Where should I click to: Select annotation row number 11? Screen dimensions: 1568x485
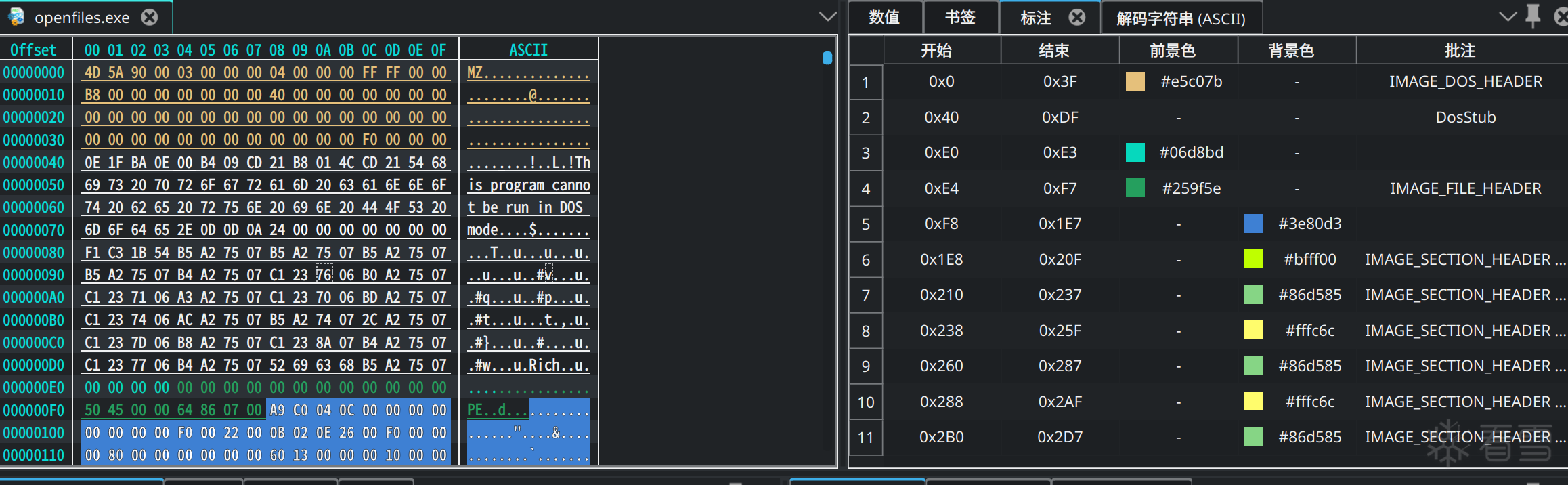pyautogui.click(x=865, y=438)
